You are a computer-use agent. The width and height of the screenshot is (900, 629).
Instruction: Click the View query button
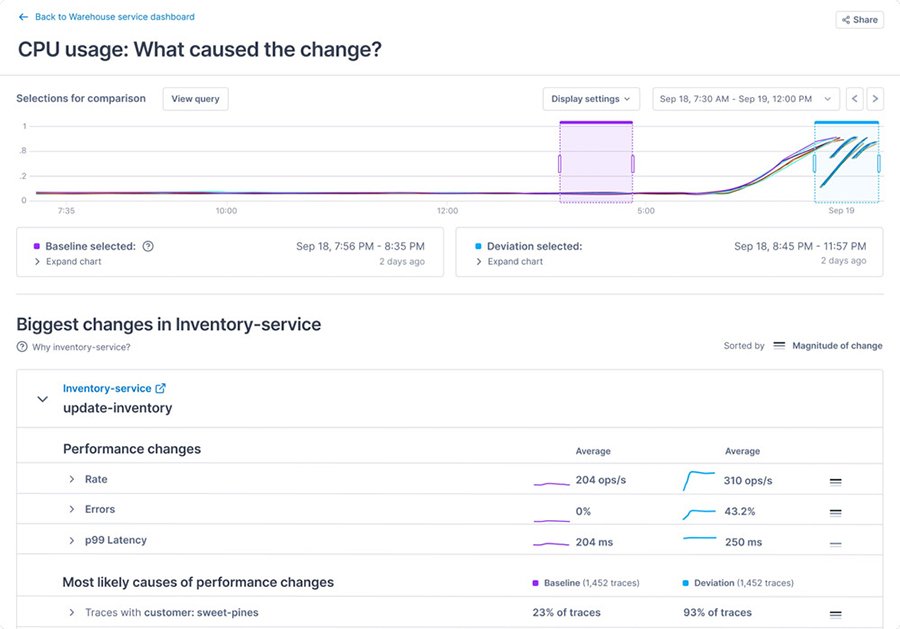pyautogui.click(x=195, y=98)
